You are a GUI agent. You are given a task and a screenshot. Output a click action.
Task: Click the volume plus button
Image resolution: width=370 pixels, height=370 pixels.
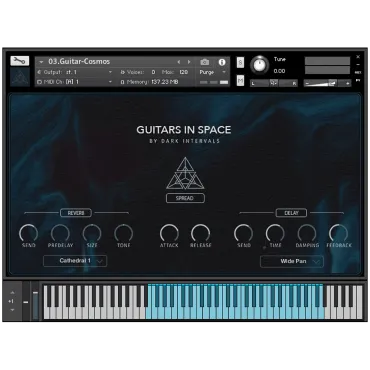coord(347,83)
